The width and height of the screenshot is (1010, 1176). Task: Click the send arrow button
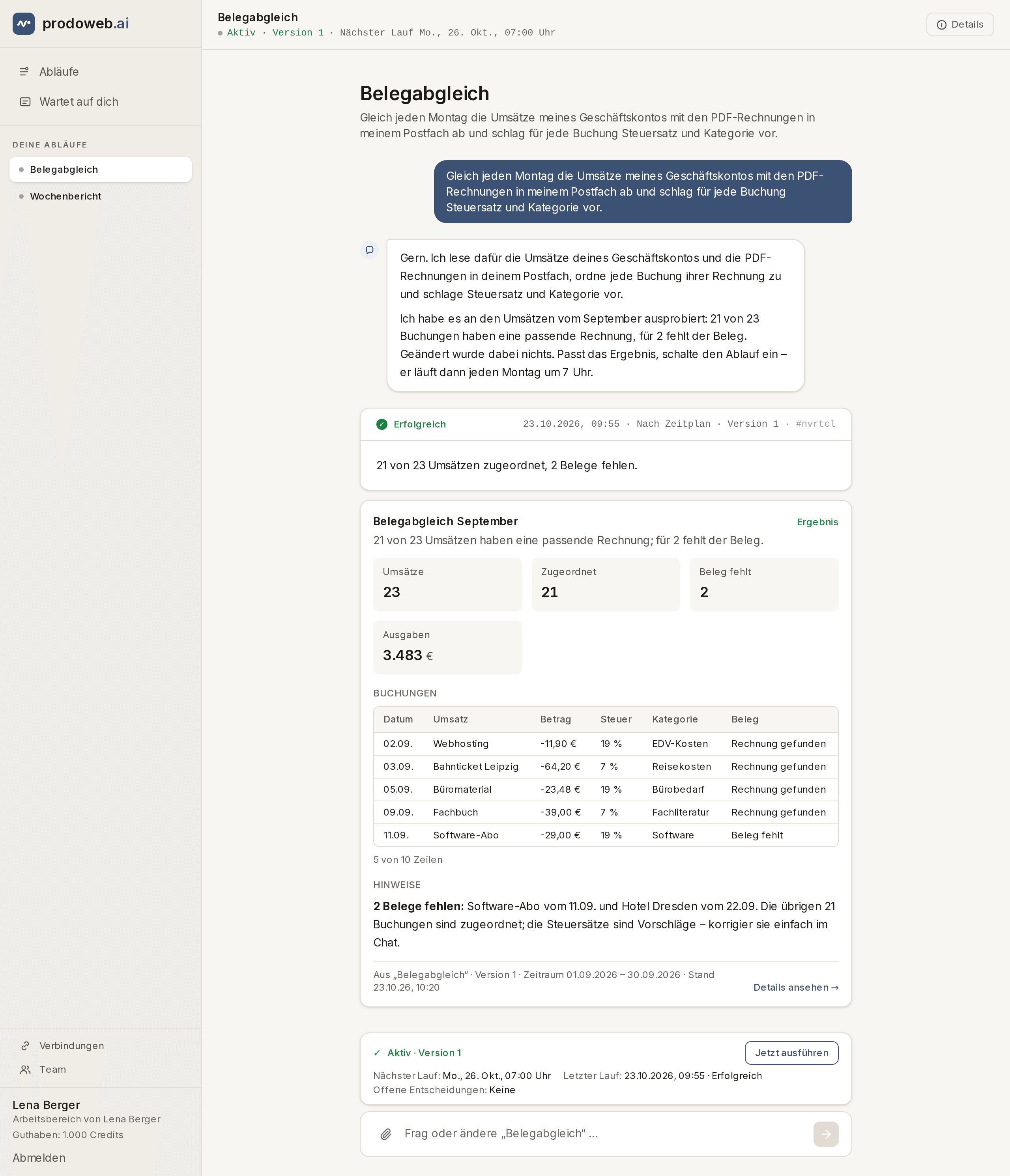coord(825,1134)
